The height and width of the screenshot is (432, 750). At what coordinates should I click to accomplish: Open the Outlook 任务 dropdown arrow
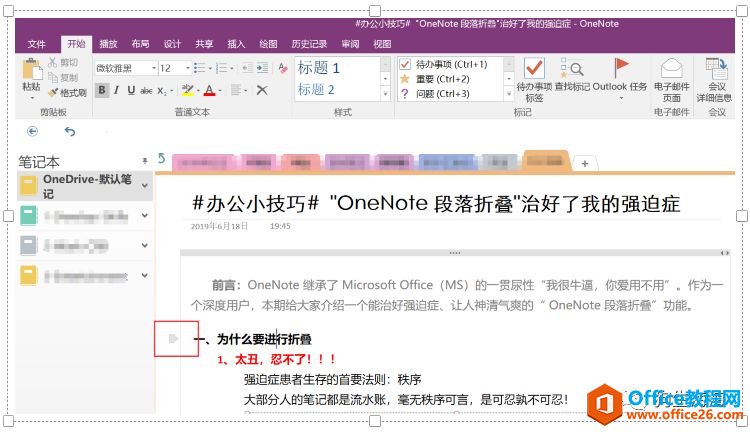621,98
